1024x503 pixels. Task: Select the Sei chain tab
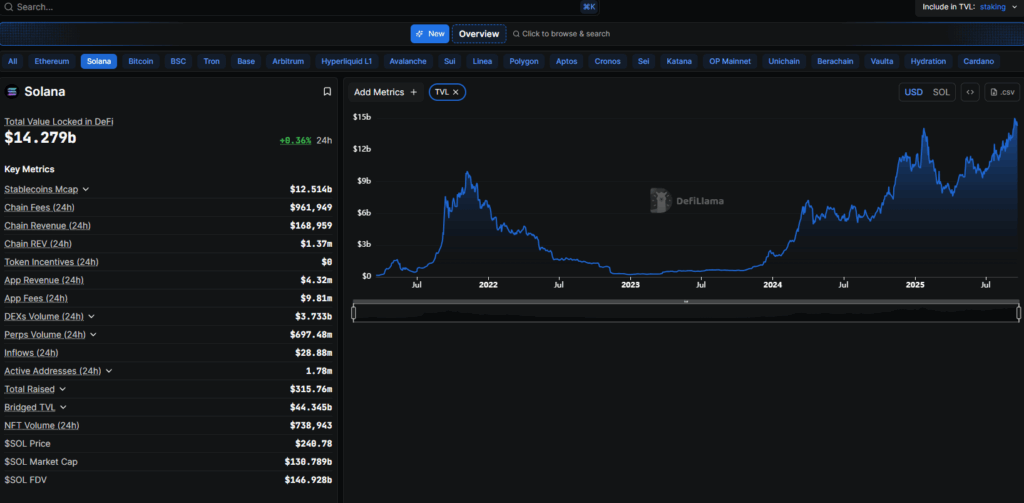[x=644, y=61]
